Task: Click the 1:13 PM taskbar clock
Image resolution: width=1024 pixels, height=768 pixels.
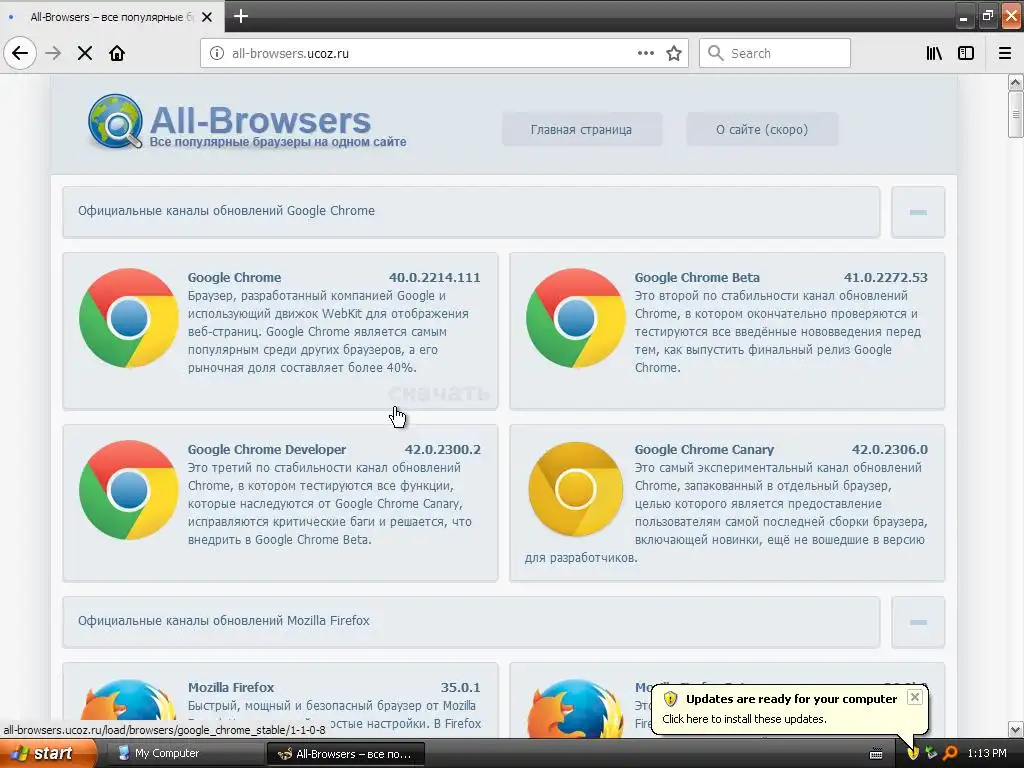Action: click(987, 753)
